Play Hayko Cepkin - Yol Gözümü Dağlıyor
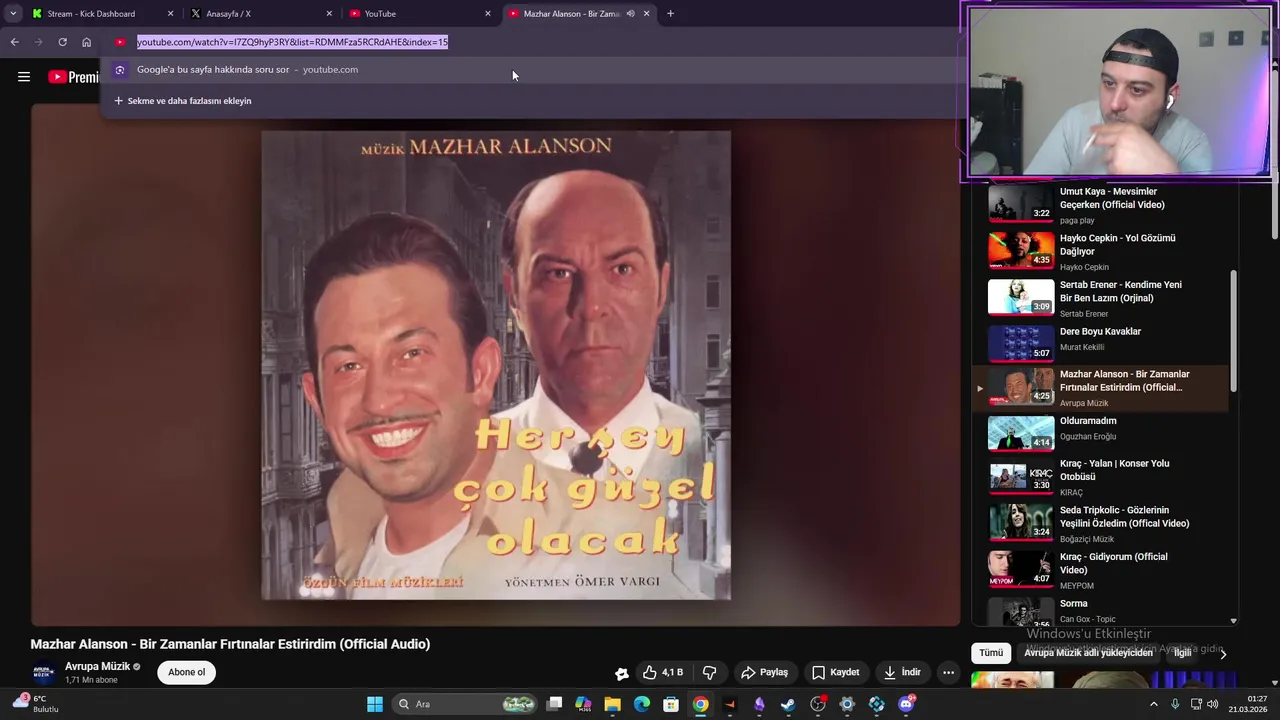Image resolution: width=1280 pixels, height=720 pixels. 1100,252
